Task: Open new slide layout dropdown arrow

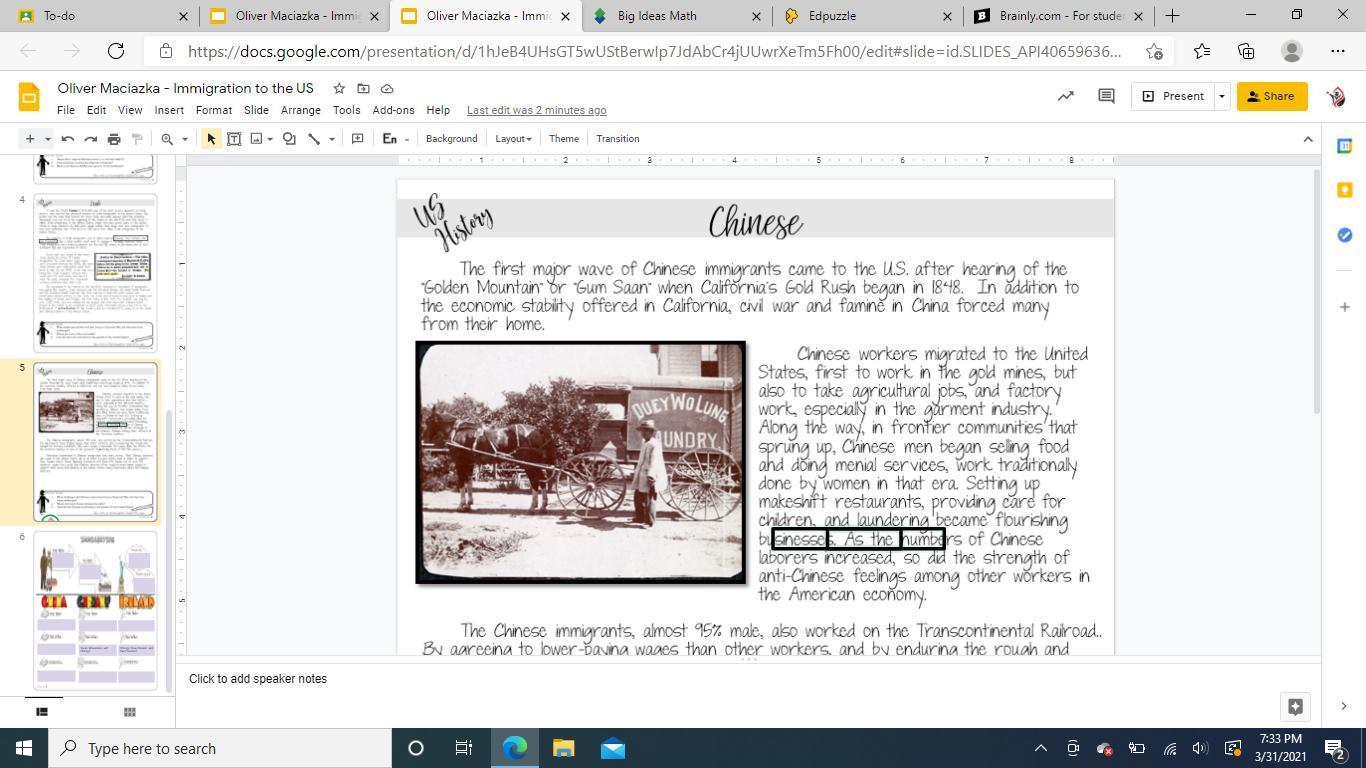Action: (47, 139)
